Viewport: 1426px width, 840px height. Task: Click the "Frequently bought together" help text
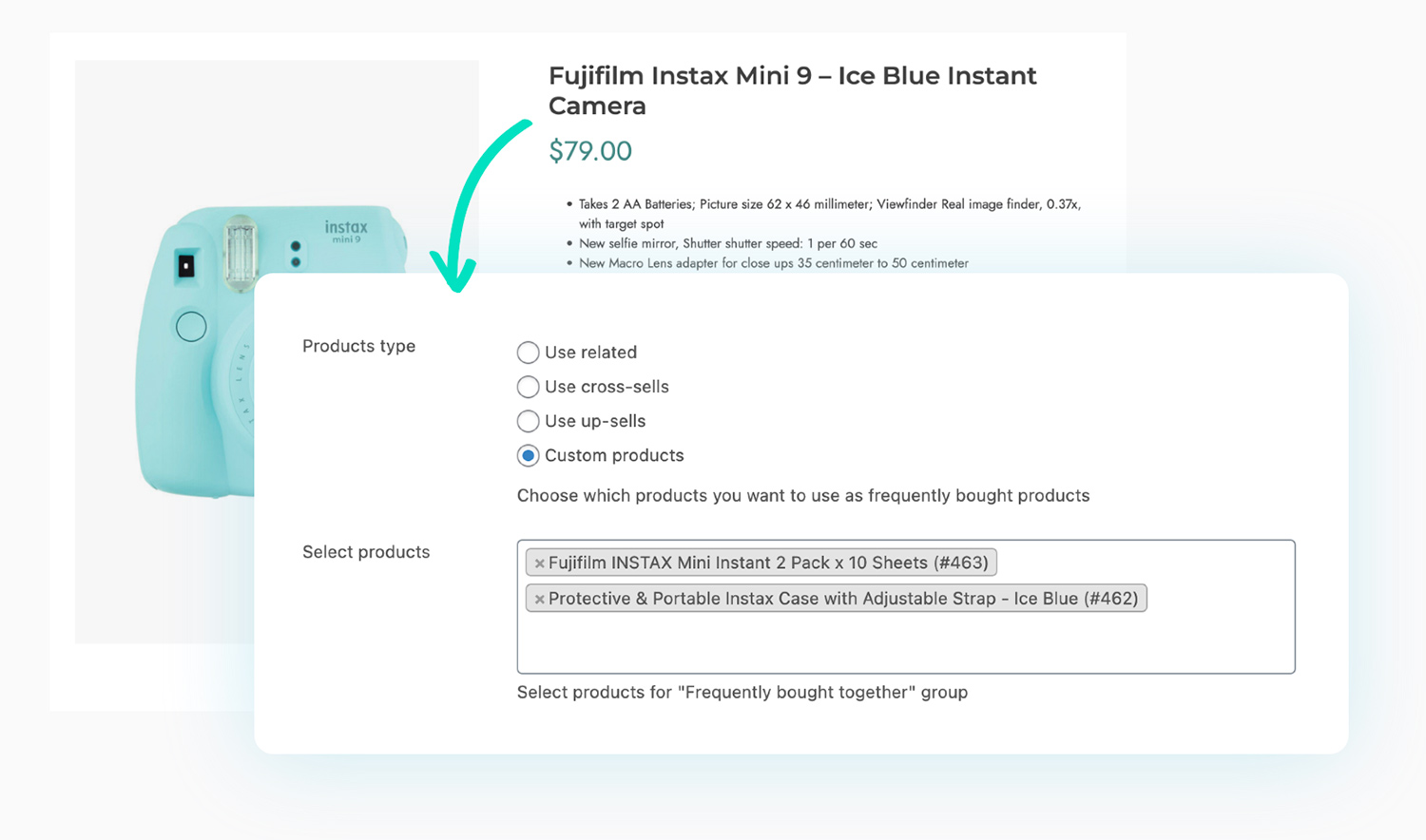[742, 692]
